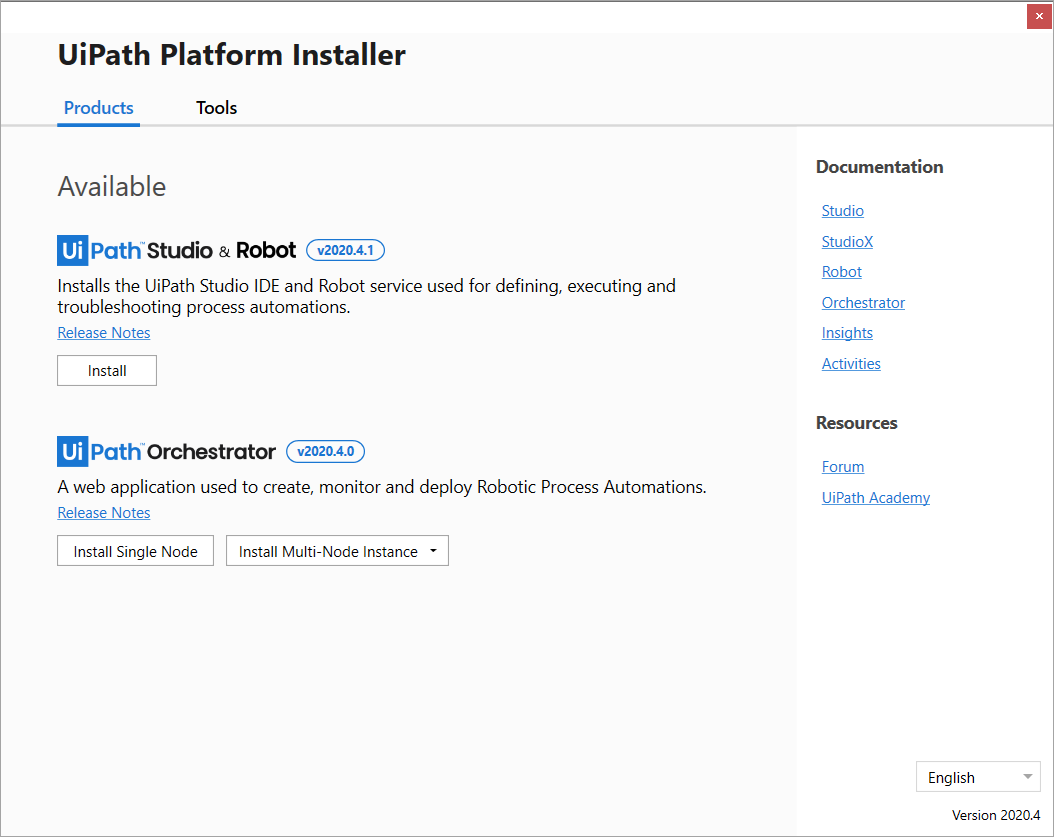Expand the Install Multi-Node Instance dropdown

[433, 551]
